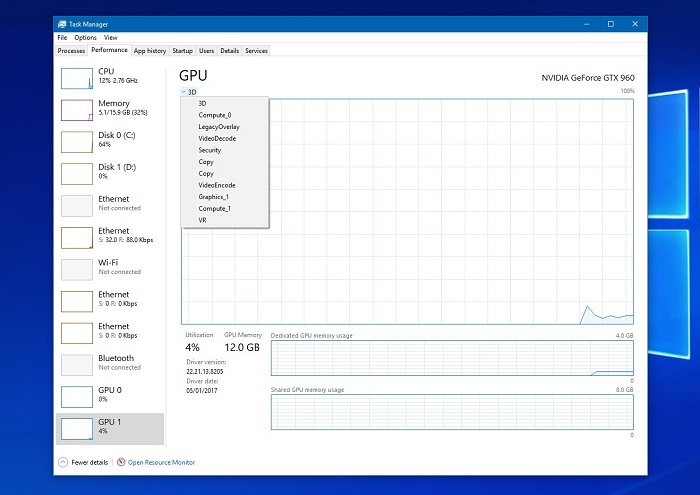Minimize the Task Manager window

point(587,24)
